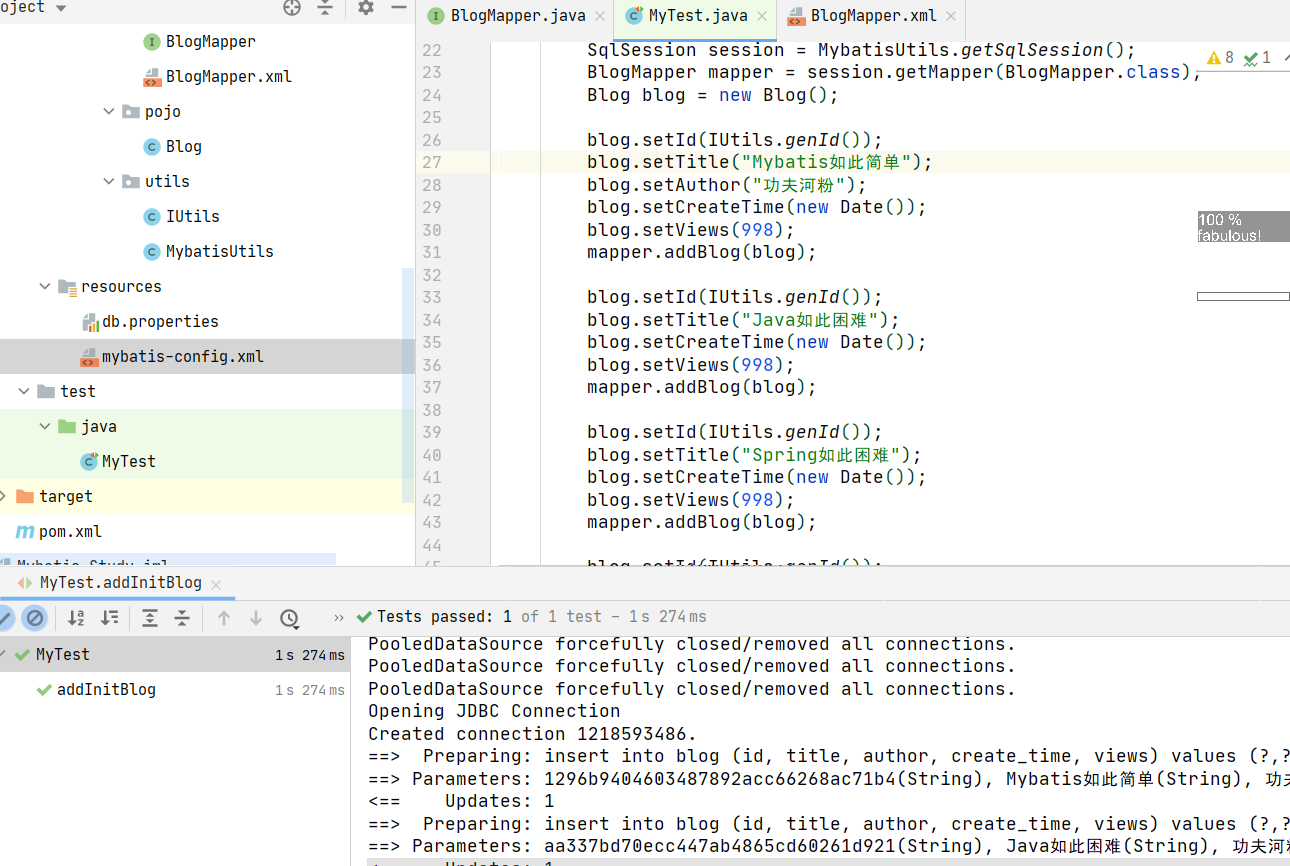The image size is (1290, 866).
Task: Hide the Project tool window
Action: pyautogui.click(x=399, y=8)
